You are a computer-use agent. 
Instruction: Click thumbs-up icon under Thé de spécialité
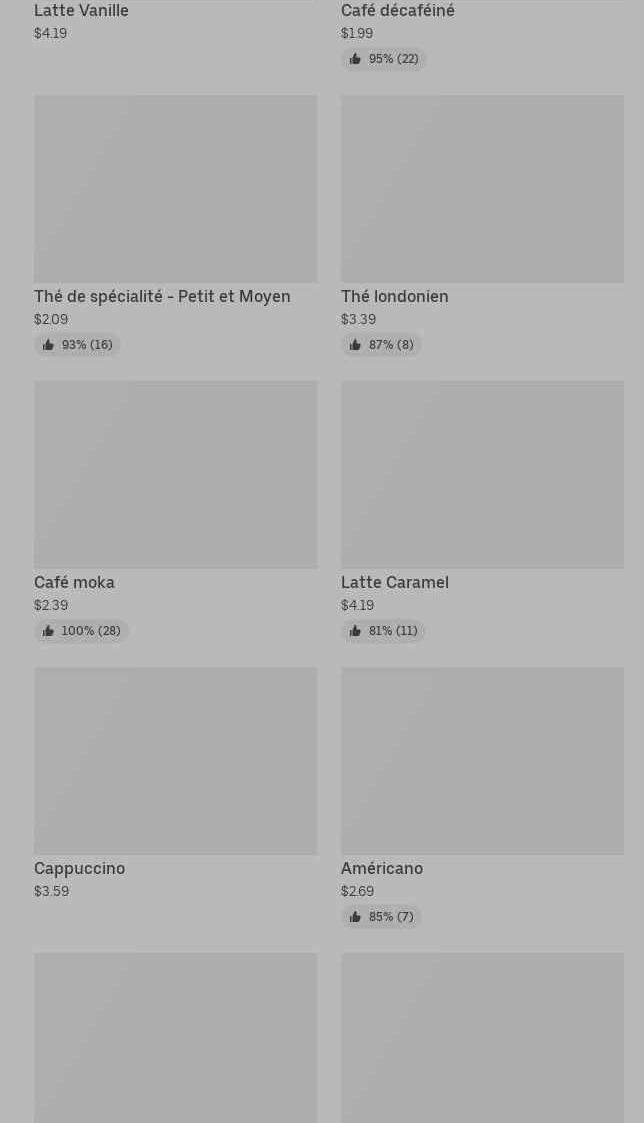click(48, 345)
